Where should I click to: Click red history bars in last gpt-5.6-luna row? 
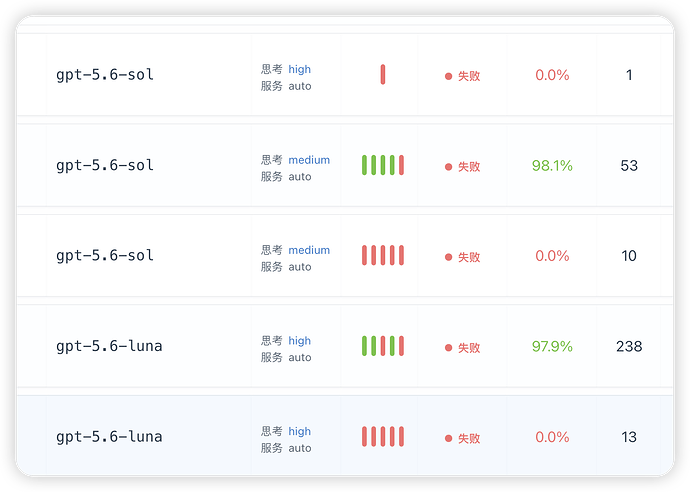click(383, 437)
